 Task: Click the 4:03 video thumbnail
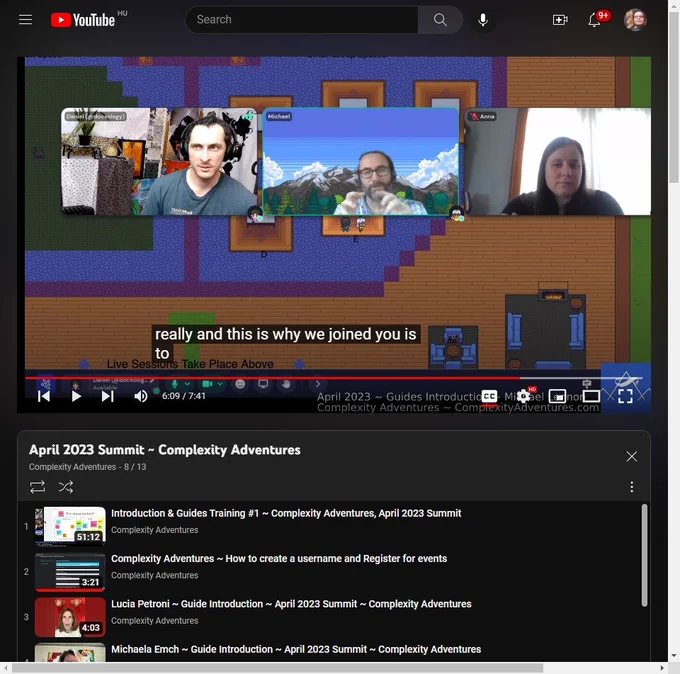70,617
